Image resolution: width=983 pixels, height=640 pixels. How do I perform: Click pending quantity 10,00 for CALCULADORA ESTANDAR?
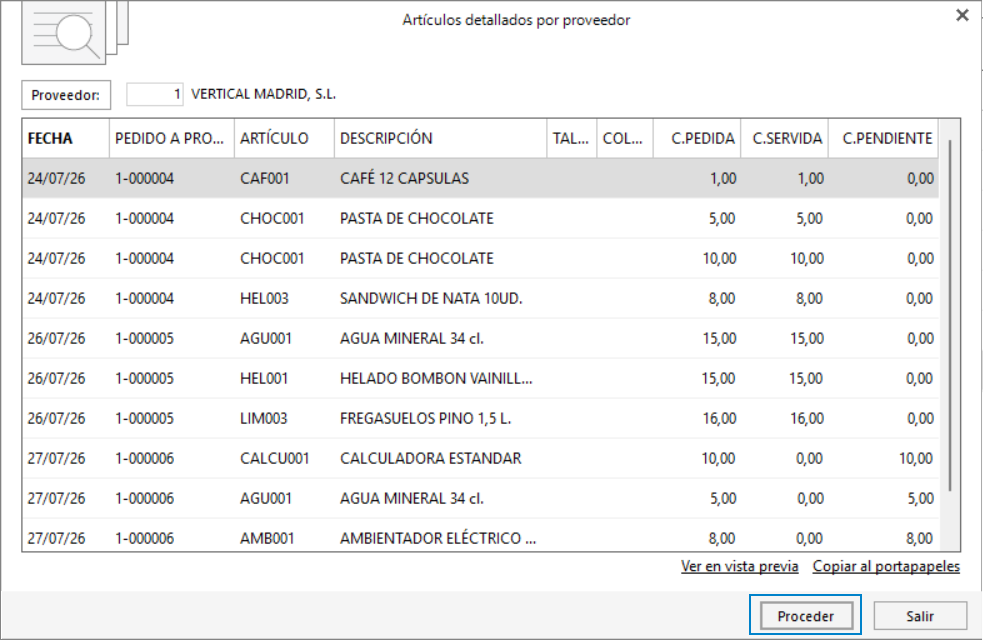pyautogui.click(x=916, y=459)
